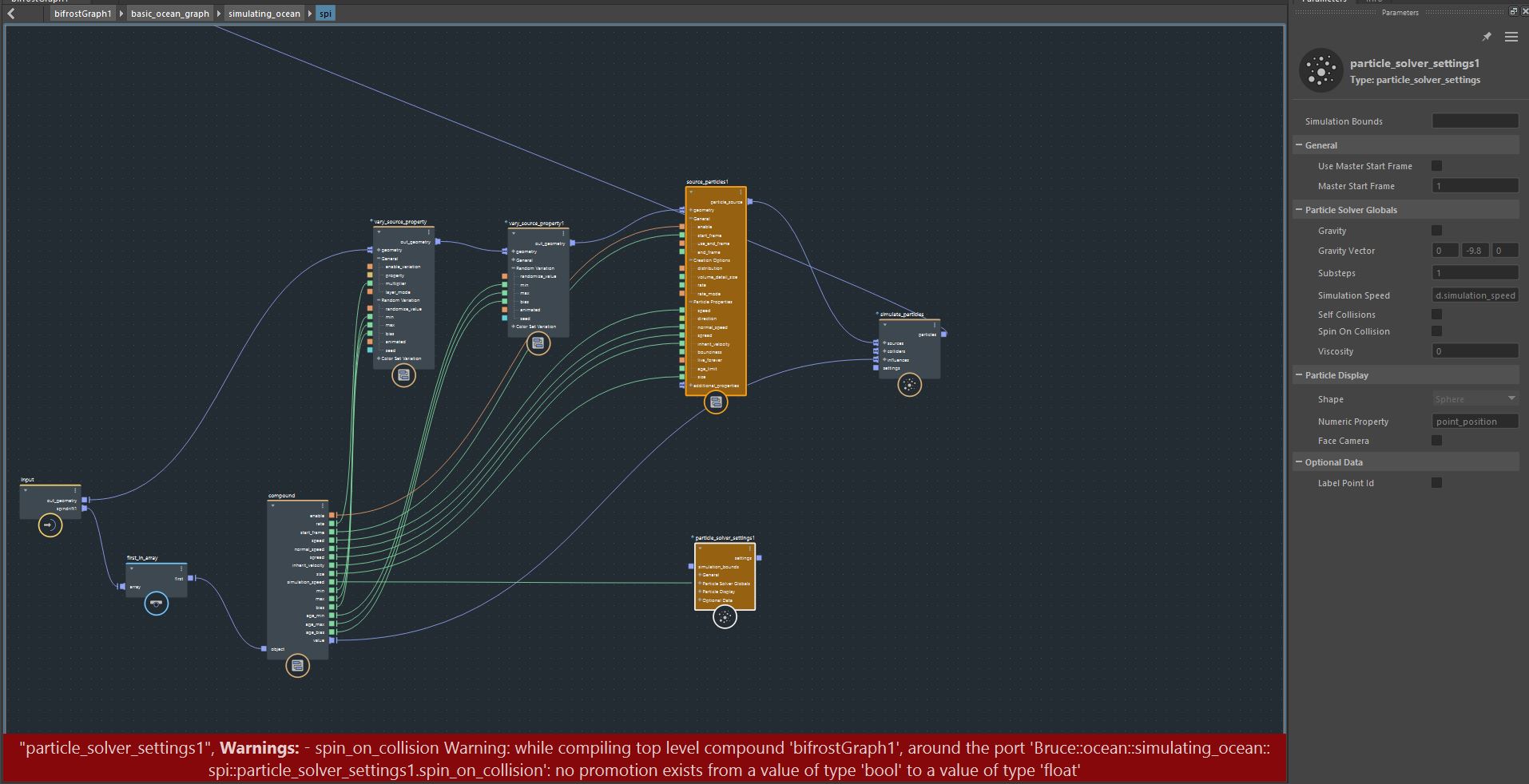The width and height of the screenshot is (1529, 784).
Task: Click the Parameters panel pop-out button
Action: [1514, 11]
